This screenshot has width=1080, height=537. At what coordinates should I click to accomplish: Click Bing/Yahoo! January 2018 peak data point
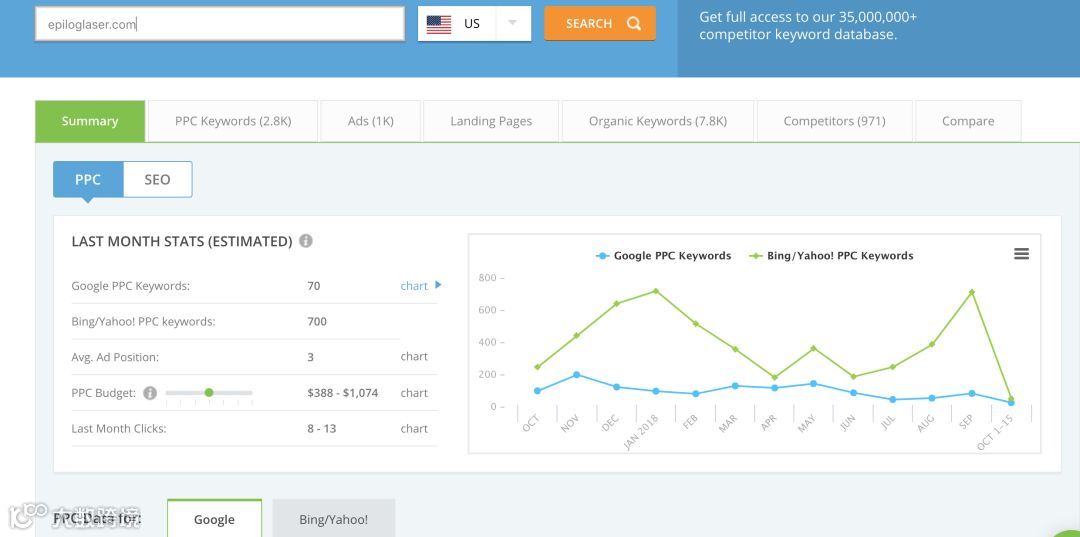[x=656, y=291]
